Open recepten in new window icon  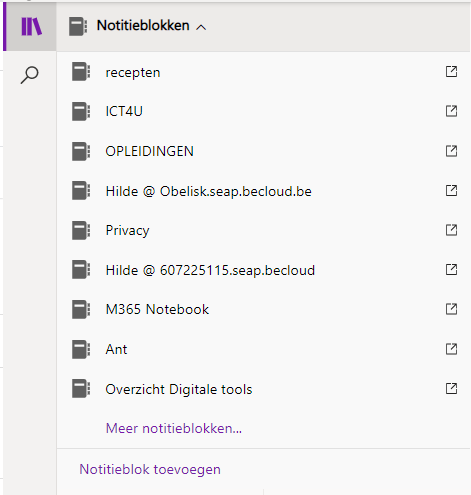(x=451, y=71)
